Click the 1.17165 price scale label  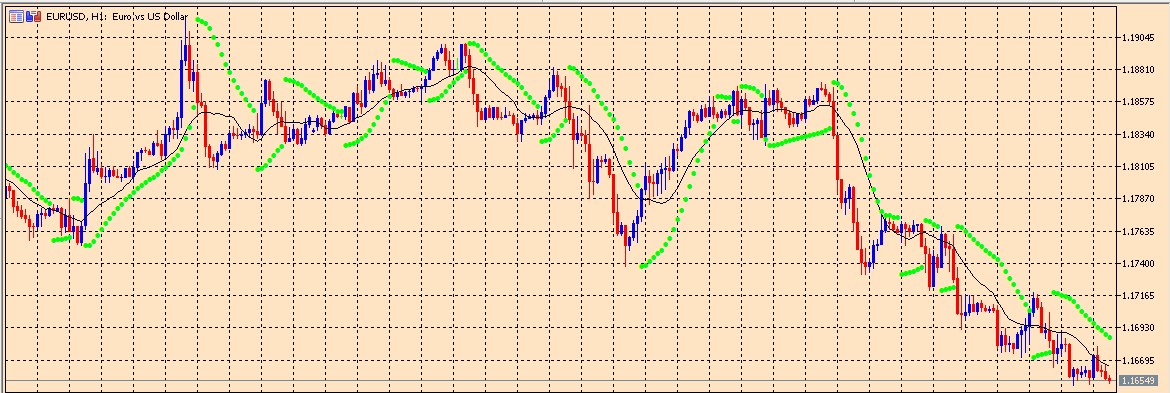tap(1139, 296)
